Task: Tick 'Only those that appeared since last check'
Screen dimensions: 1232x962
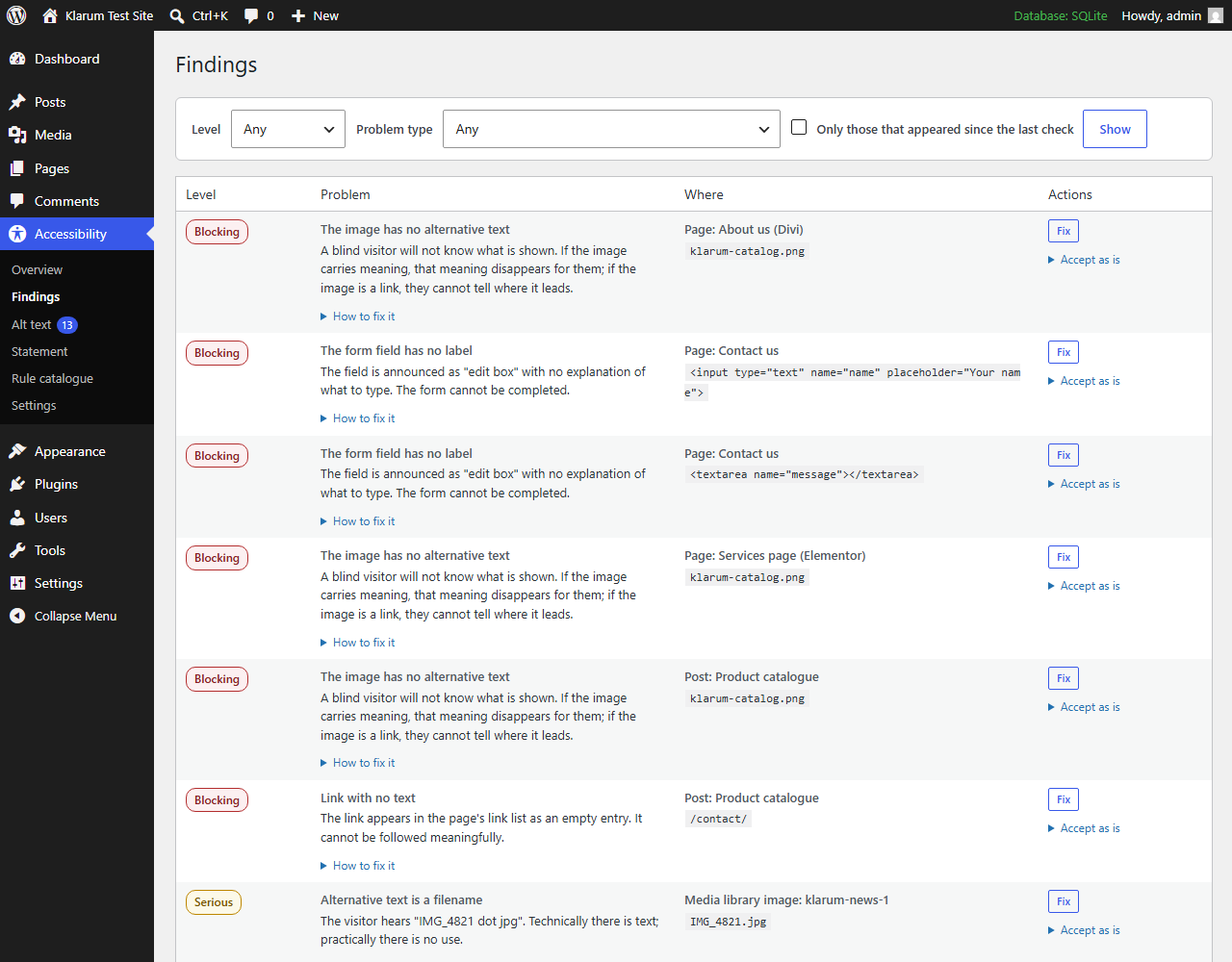Action: coord(799,127)
